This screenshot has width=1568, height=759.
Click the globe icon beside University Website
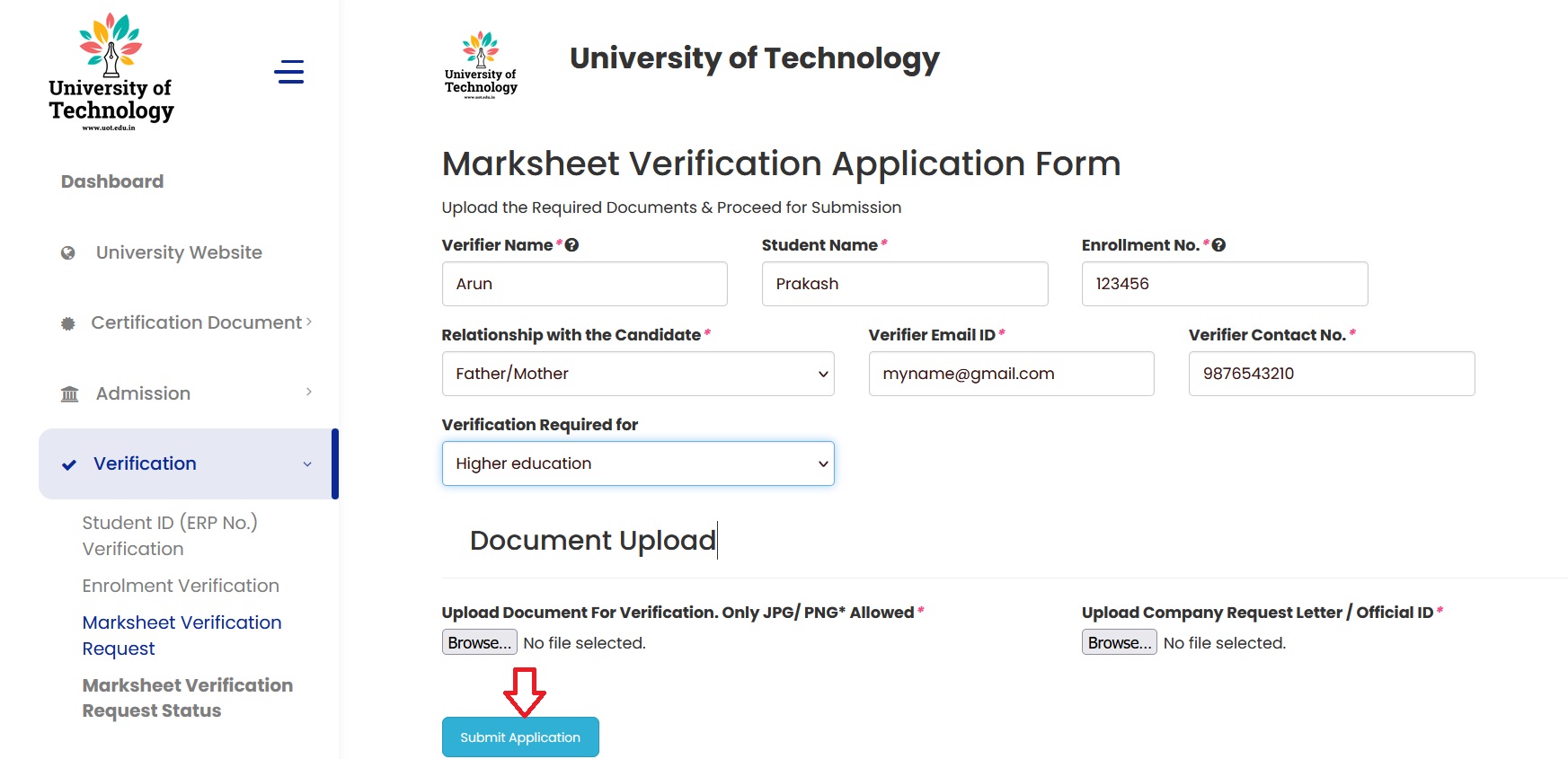click(x=67, y=253)
